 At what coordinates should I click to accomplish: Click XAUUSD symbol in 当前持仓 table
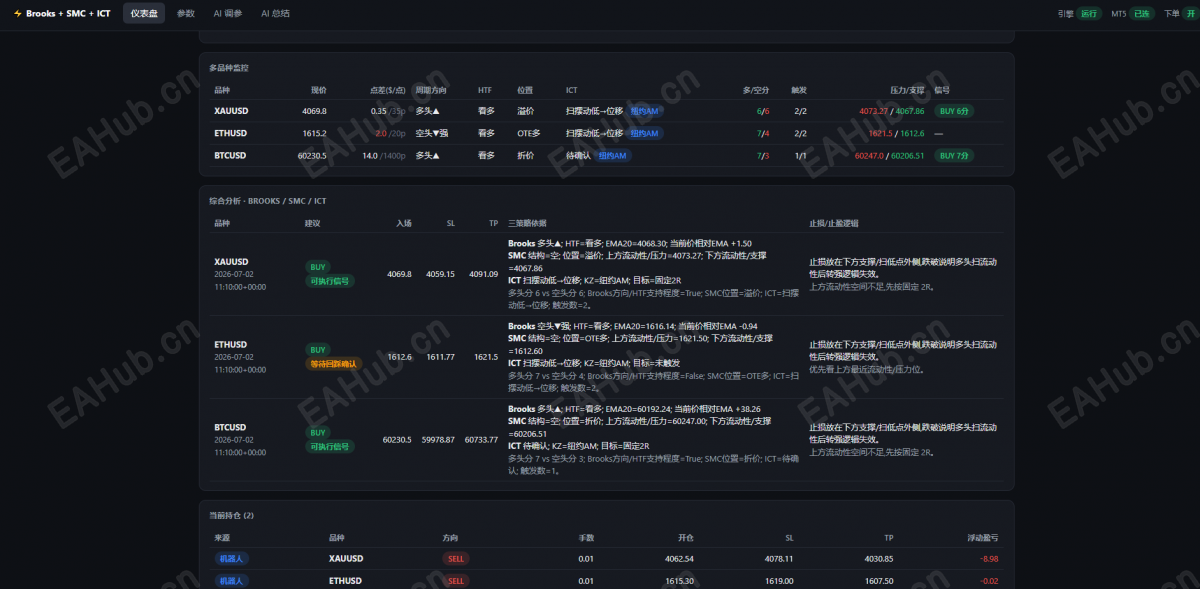pos(346,559)
